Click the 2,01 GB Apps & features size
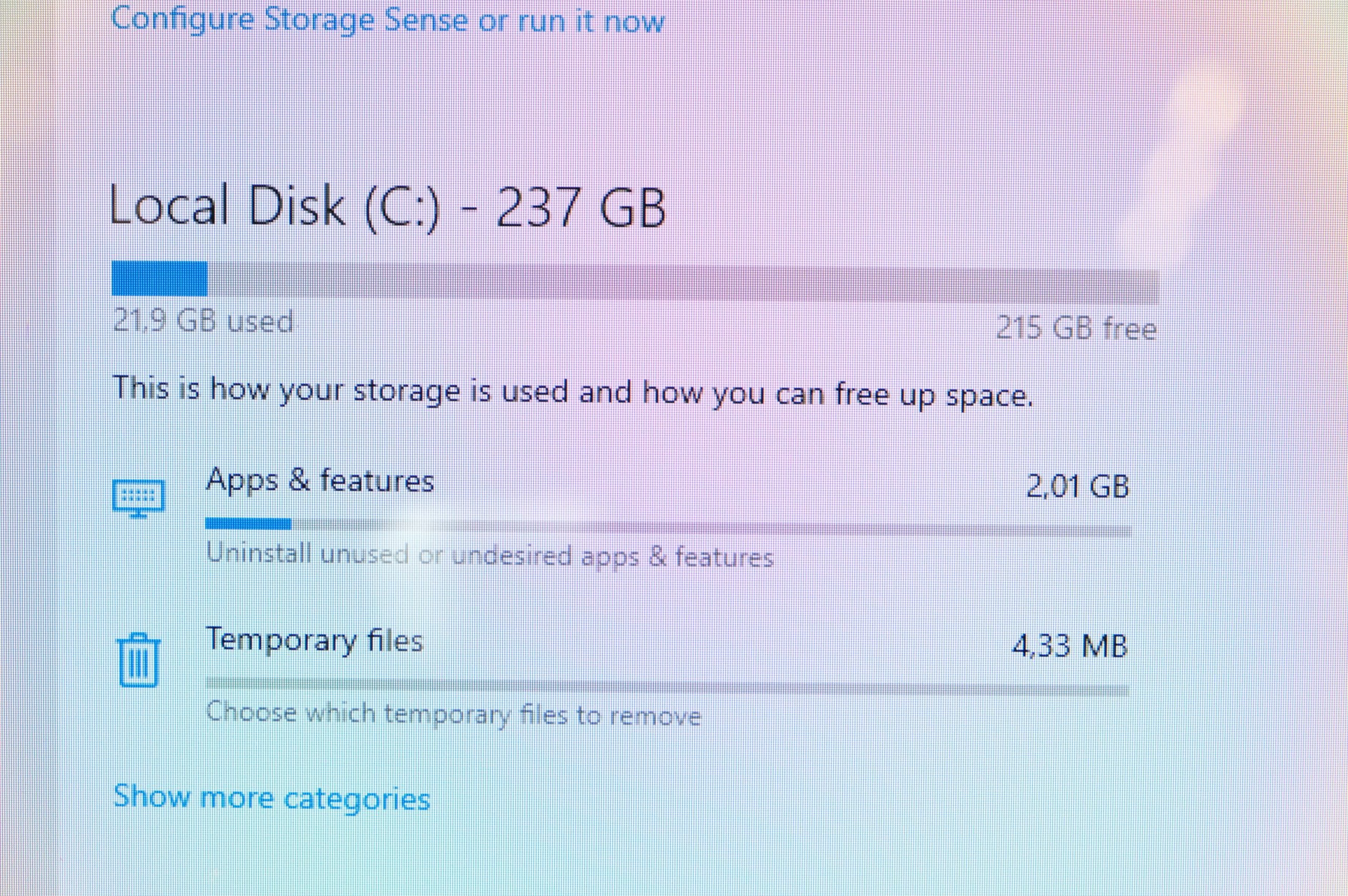This screenshot has height=896, width=1348. [1078, 487]
